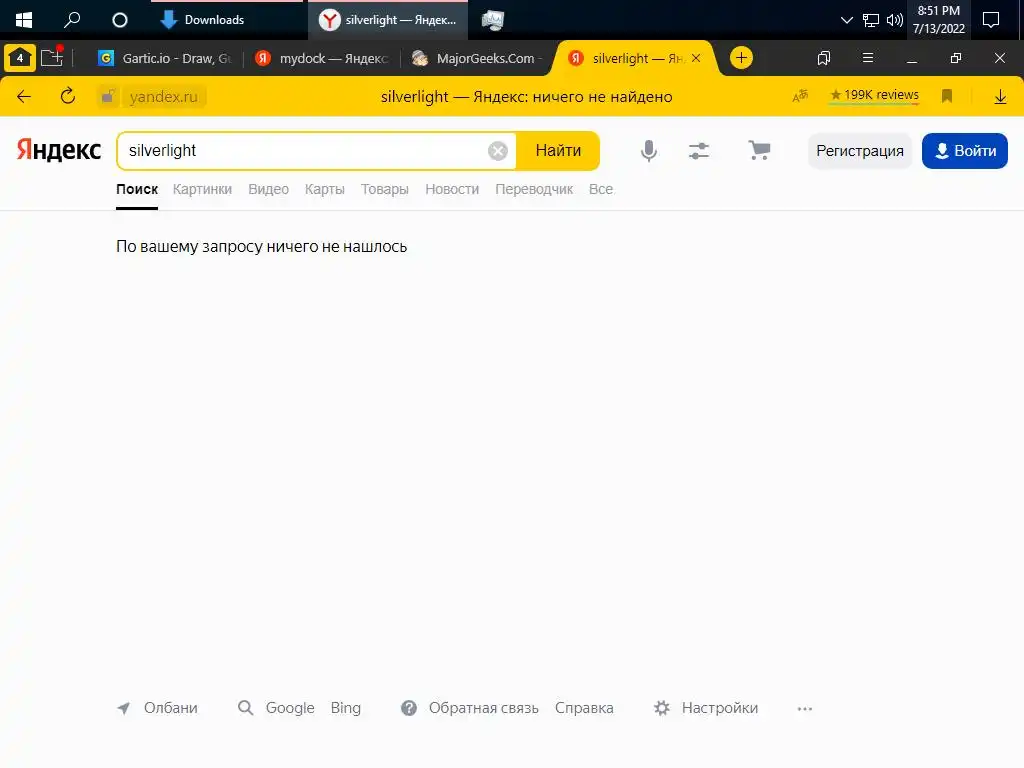Translate page icon in address bar
Image resolution: width=1024 pixels, height=768 pixels.
point(800,97)
